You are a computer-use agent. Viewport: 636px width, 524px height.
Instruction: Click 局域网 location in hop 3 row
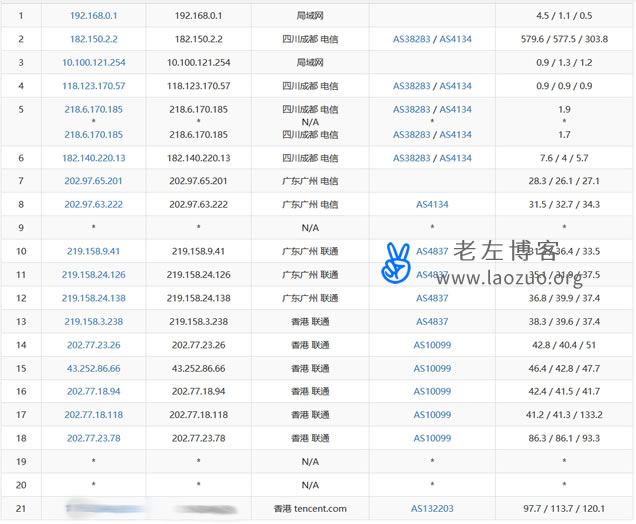pos(310,62)
